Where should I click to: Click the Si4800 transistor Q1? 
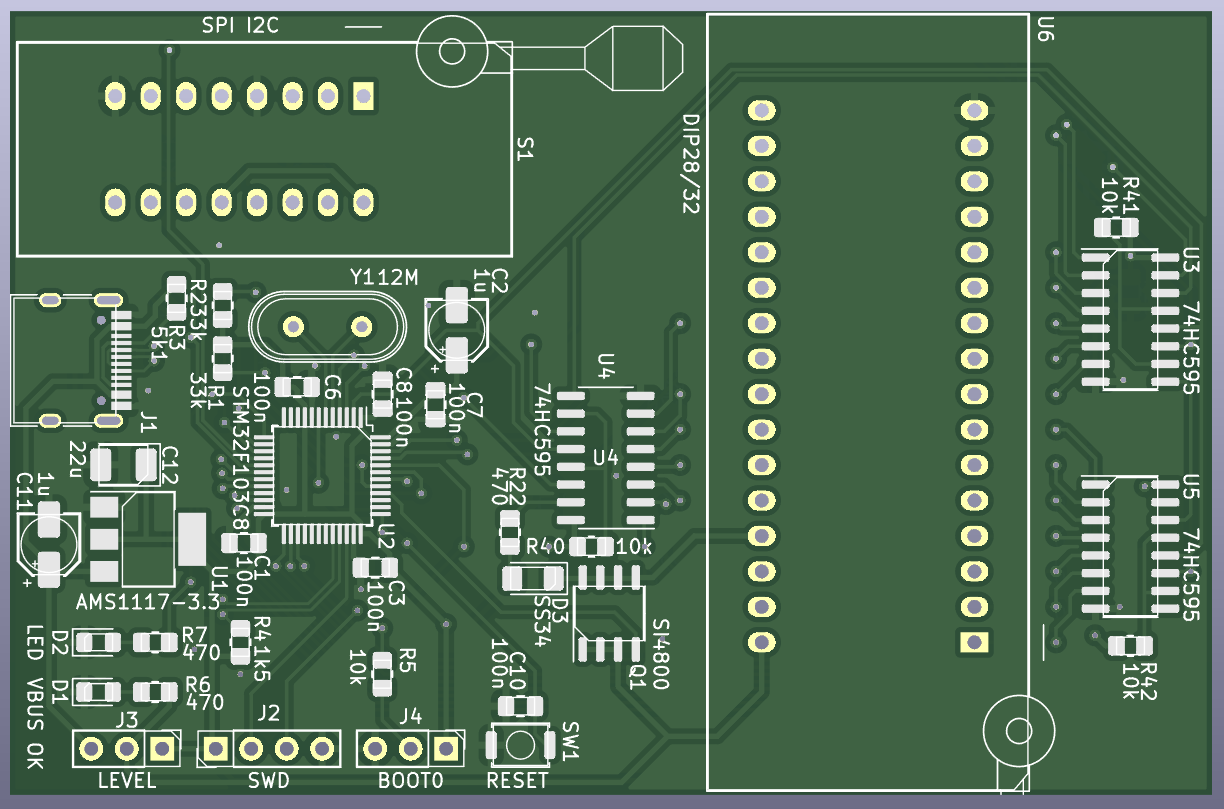609,613
